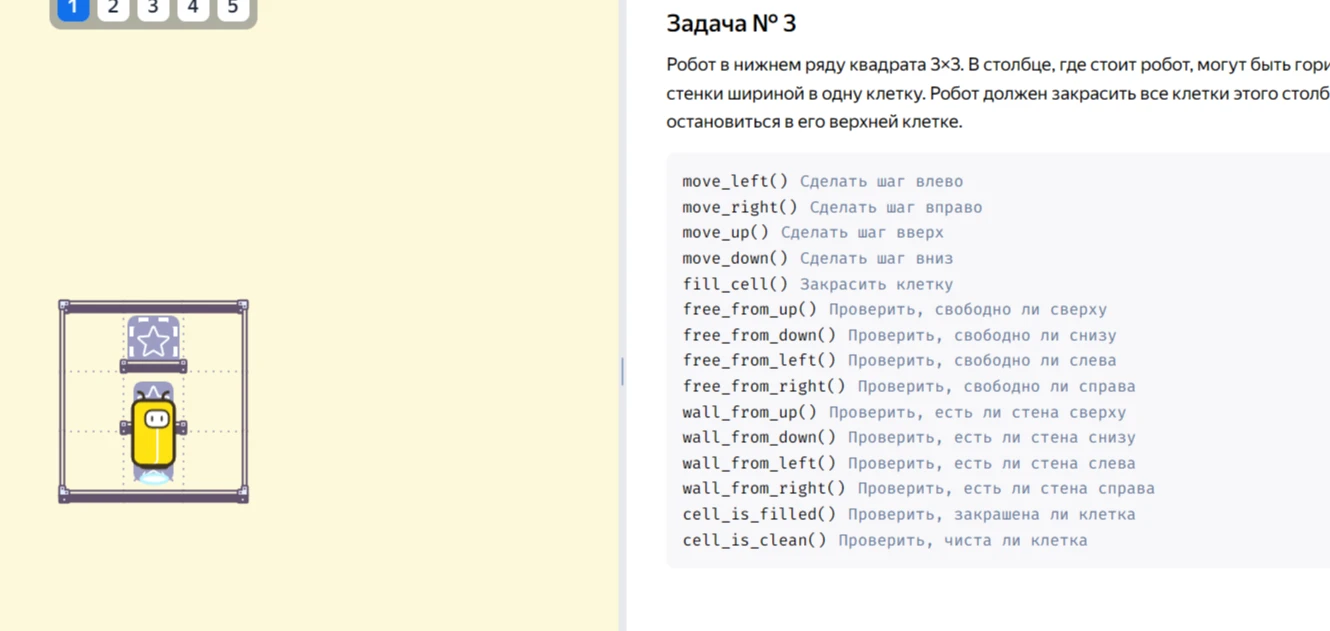1330x631 pixels.
Task: Click 'Проверить, закрашена ли клетка'
Action: (992, 514)
